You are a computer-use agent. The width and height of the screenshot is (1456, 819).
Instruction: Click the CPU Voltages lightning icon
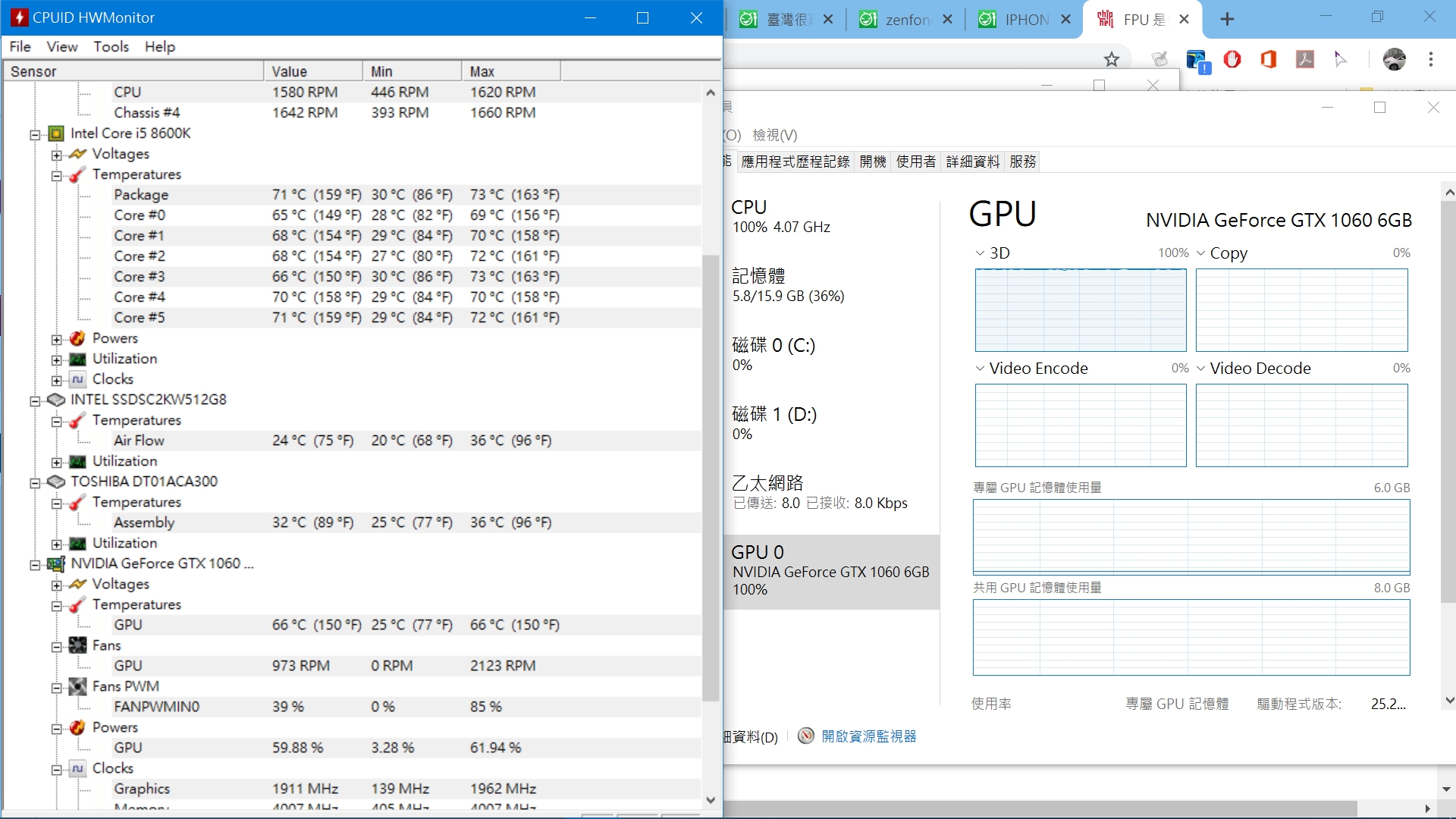click(77, 154)
